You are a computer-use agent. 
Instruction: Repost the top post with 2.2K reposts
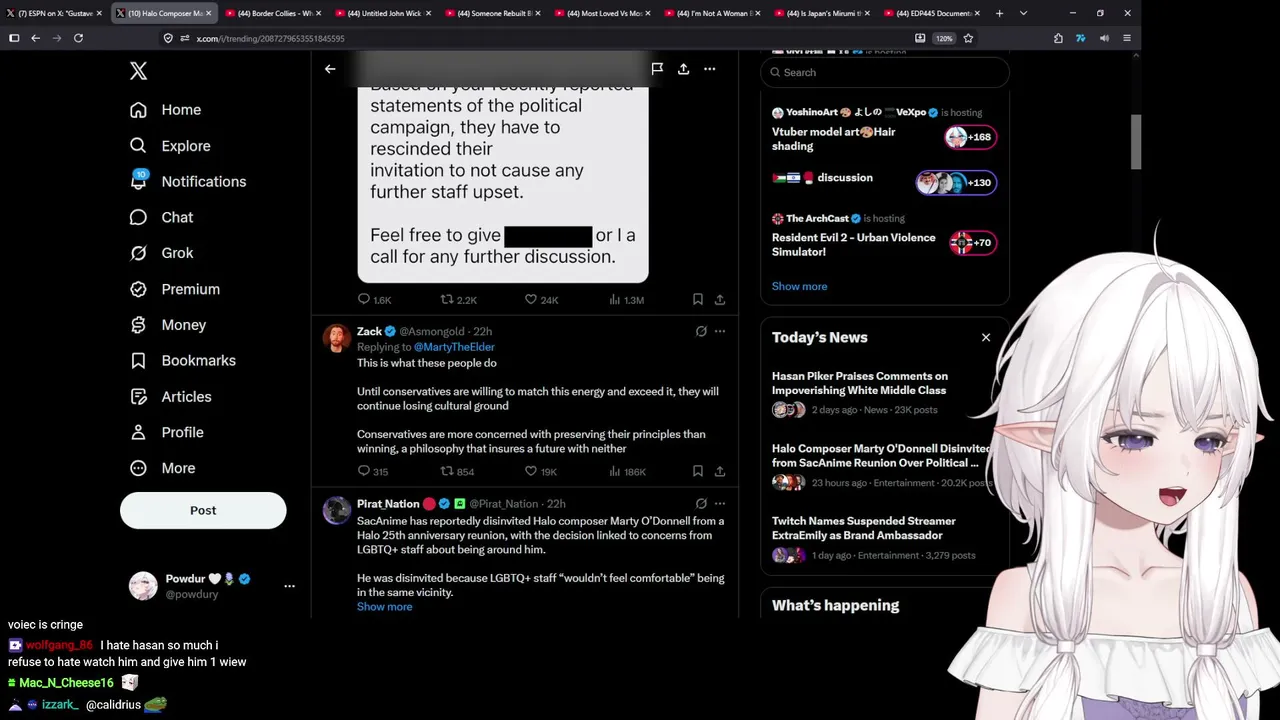pyautogui.click(x=459, y=300)
